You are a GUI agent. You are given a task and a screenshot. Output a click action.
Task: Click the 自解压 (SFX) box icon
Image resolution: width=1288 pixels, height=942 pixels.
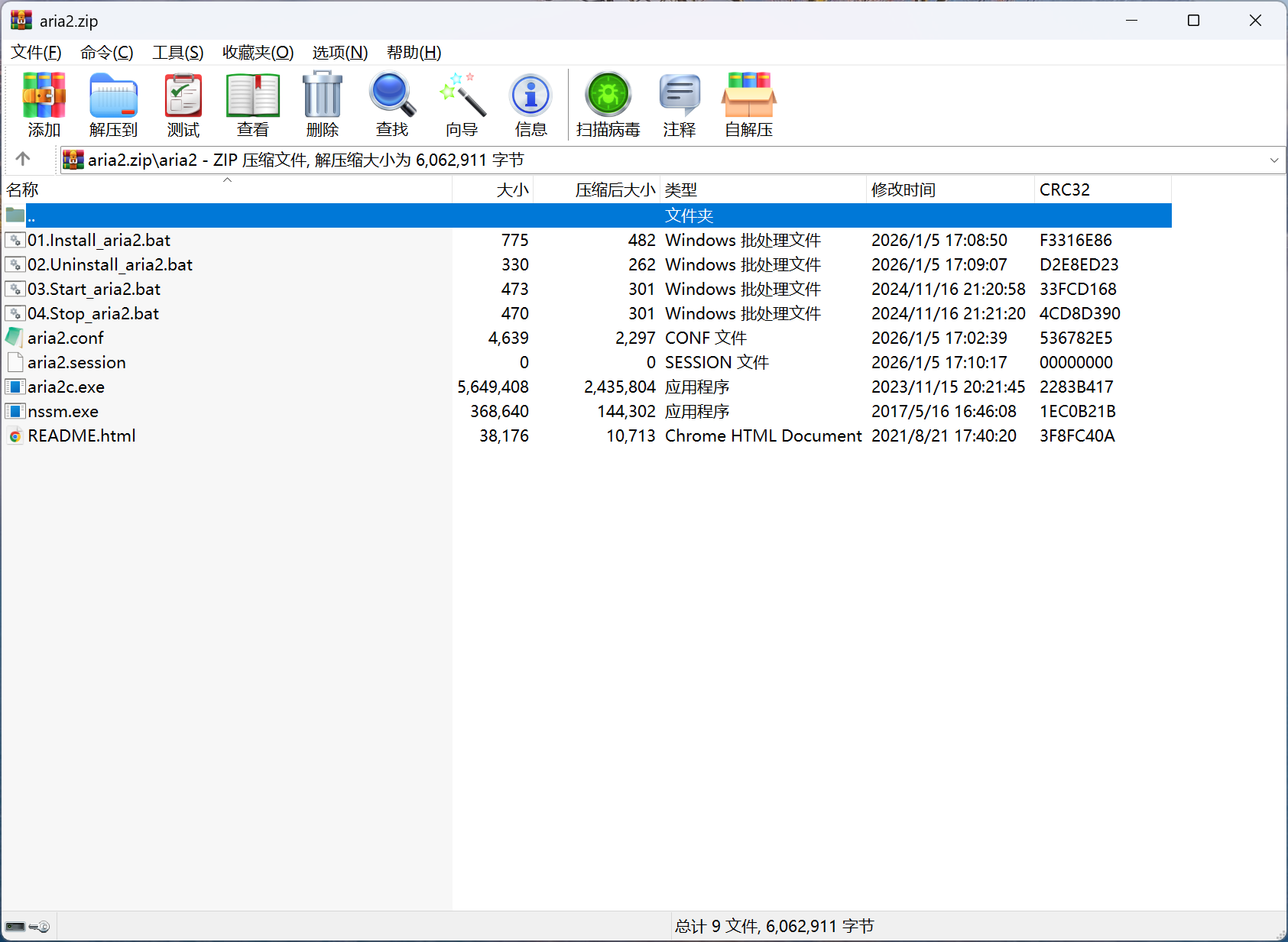tap(749, 95)
